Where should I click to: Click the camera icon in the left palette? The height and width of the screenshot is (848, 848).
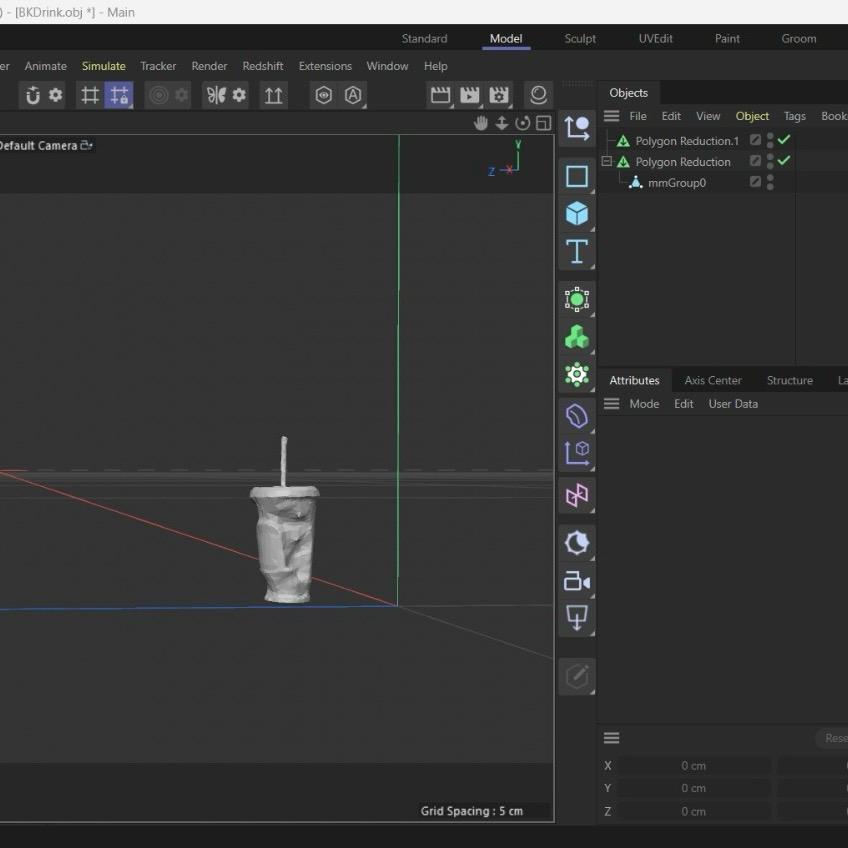coord(576,581)
